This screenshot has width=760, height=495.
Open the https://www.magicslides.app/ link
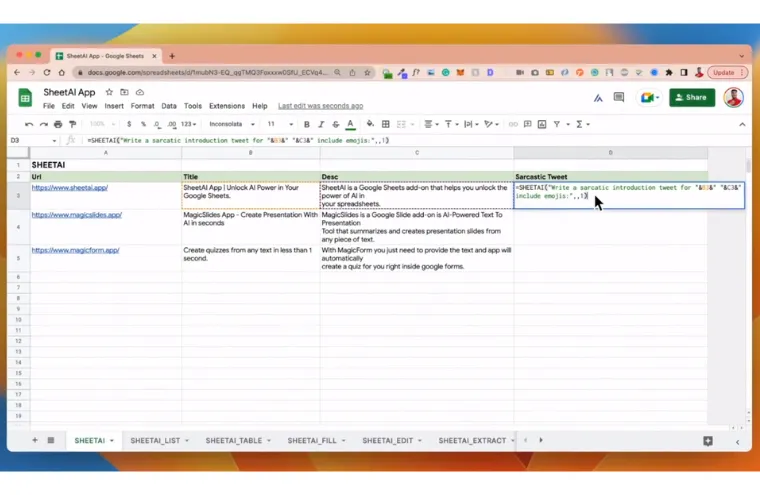(77, 215)
